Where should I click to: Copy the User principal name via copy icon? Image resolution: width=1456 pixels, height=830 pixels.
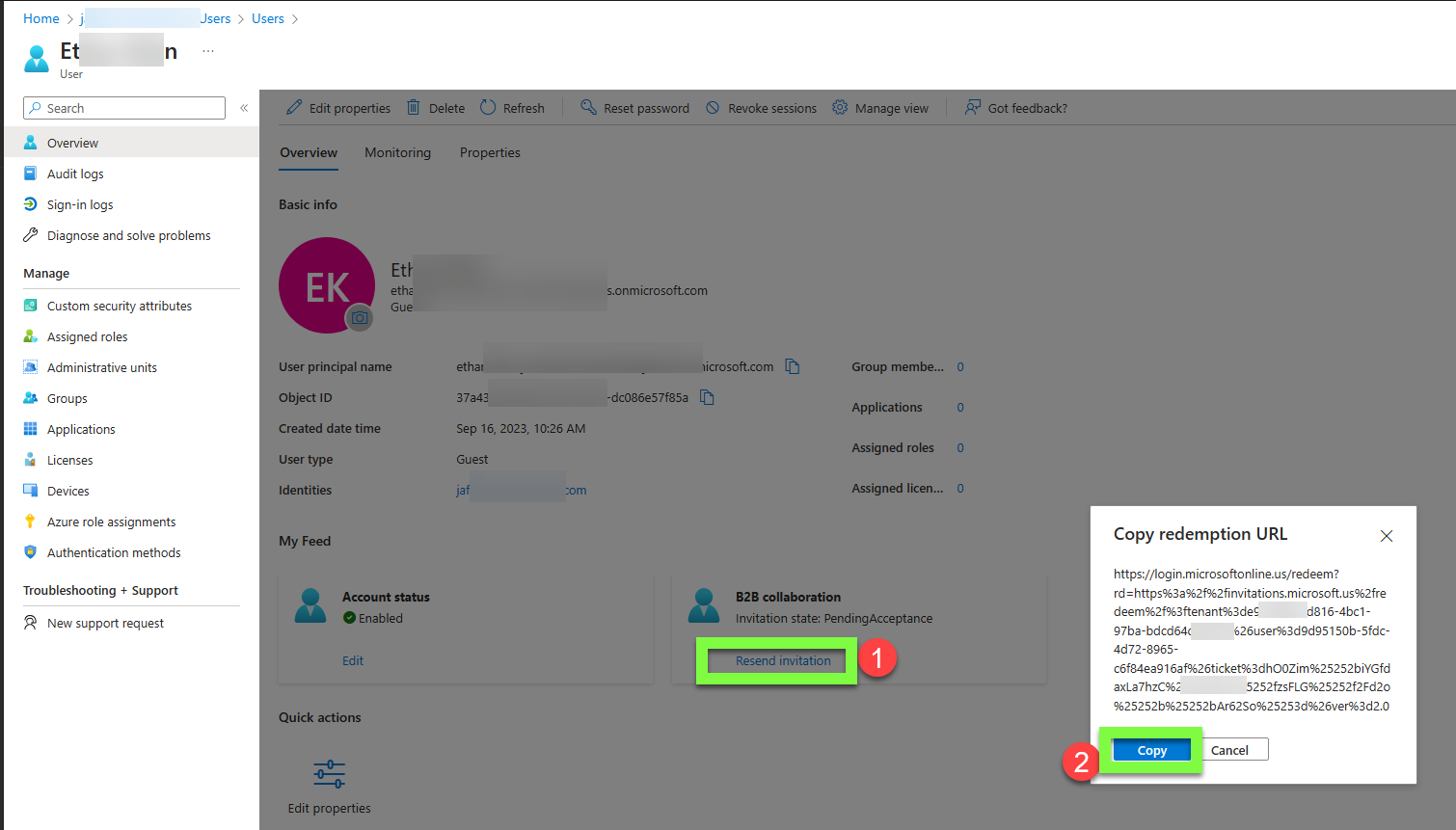pyautogui.click(x=792, y=366)
